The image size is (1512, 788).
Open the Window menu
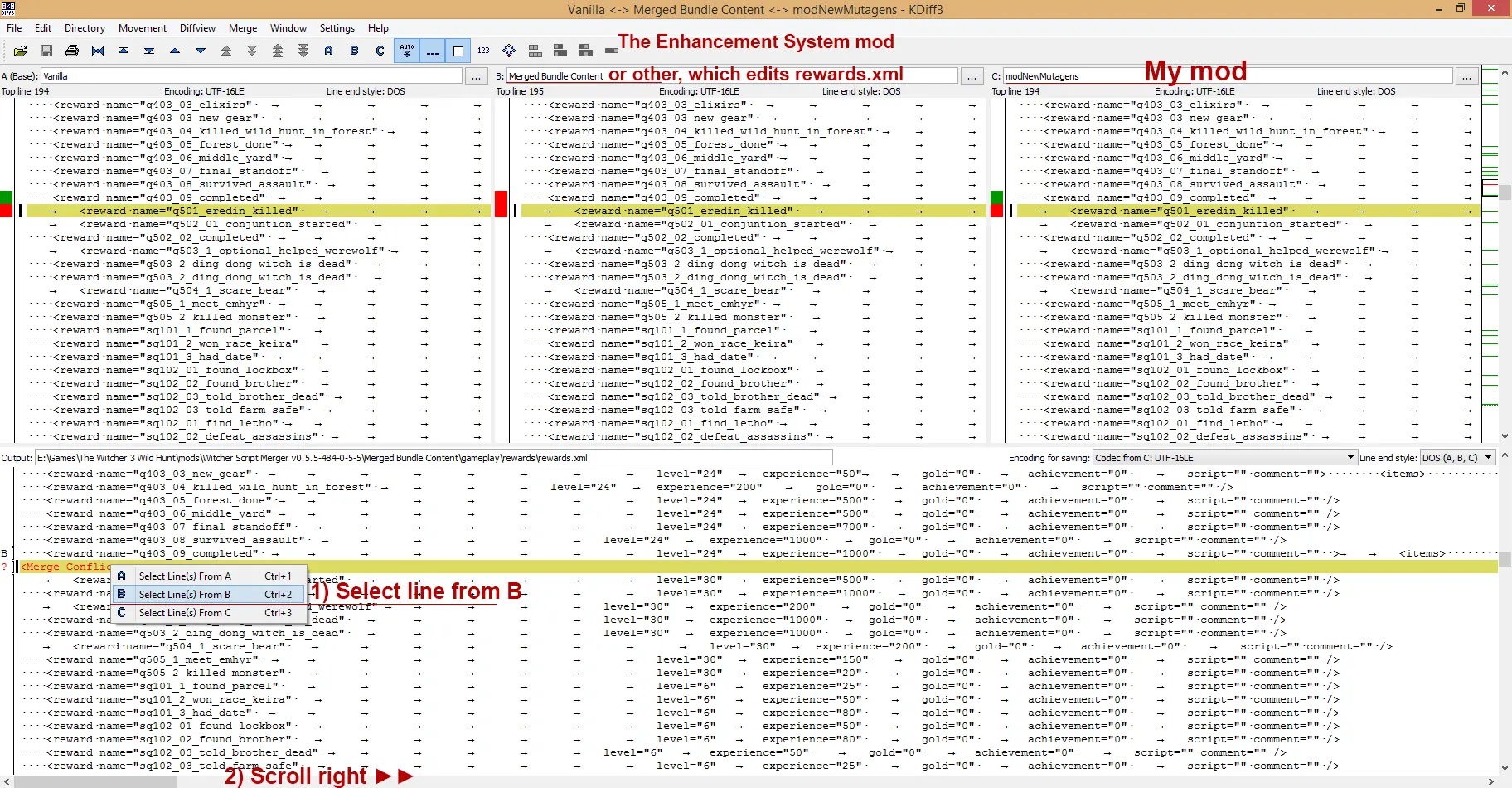[288, 28]
